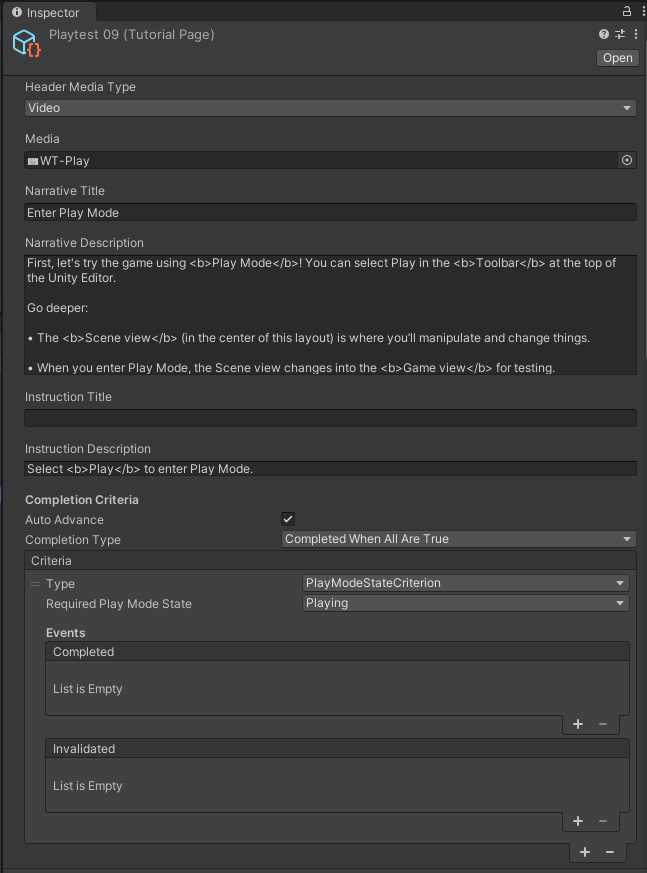Click the Instruction Title input field

tap(330, 417)
